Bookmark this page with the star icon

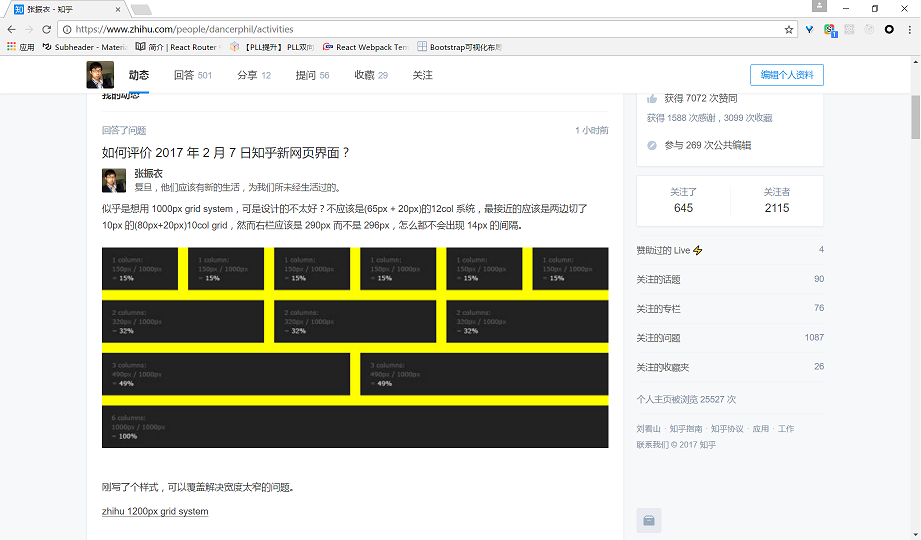tap(788, 29)
